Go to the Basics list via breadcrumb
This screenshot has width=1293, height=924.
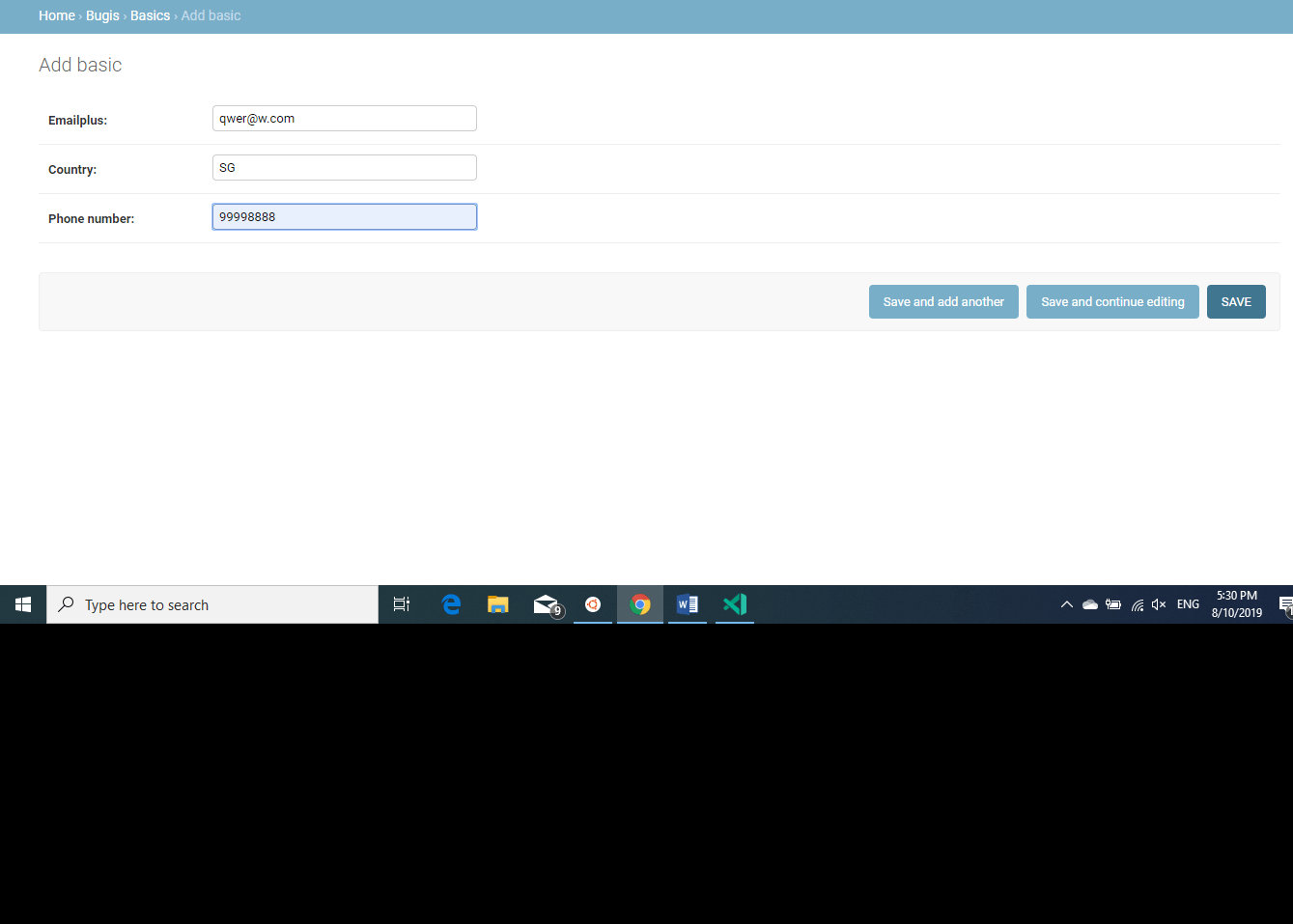[150, 15]
